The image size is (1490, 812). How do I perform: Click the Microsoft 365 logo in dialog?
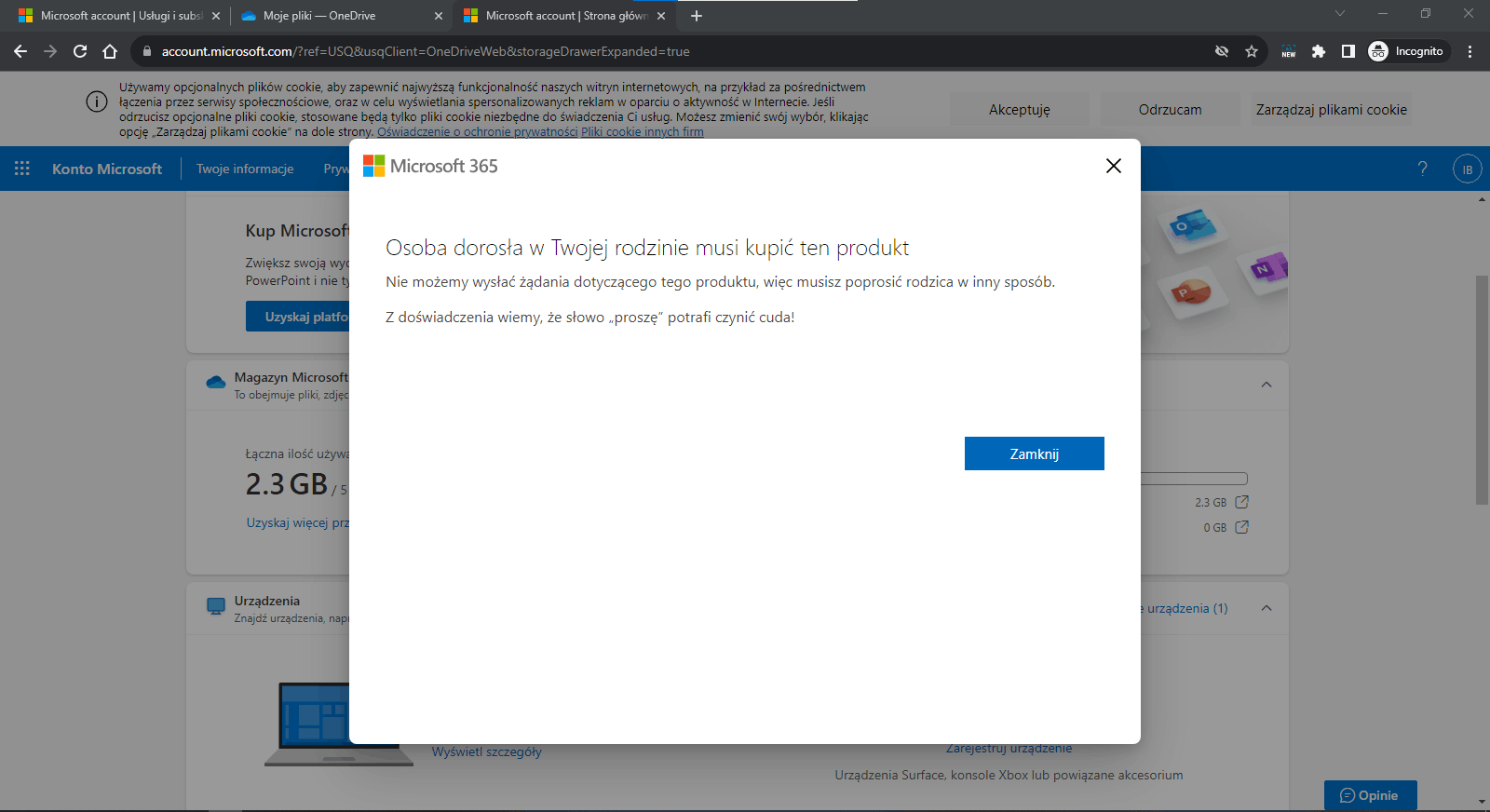(x=430, y=166)
